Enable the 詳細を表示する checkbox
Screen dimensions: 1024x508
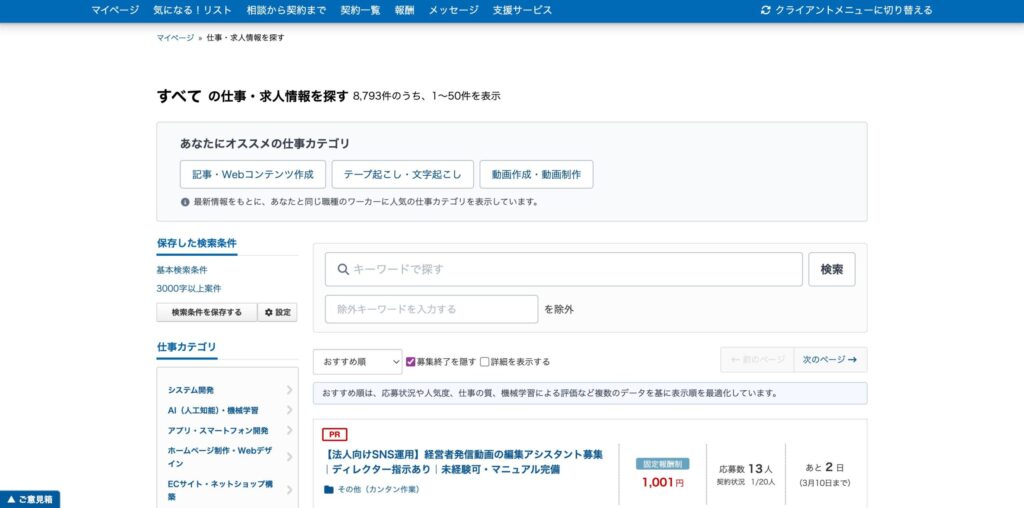click(485, 362)
